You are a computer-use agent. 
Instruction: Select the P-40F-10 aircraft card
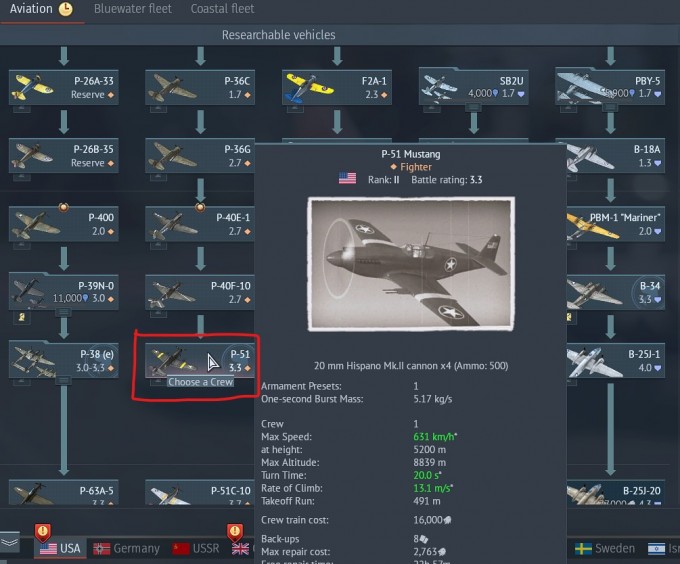click(x=200, y=292)
